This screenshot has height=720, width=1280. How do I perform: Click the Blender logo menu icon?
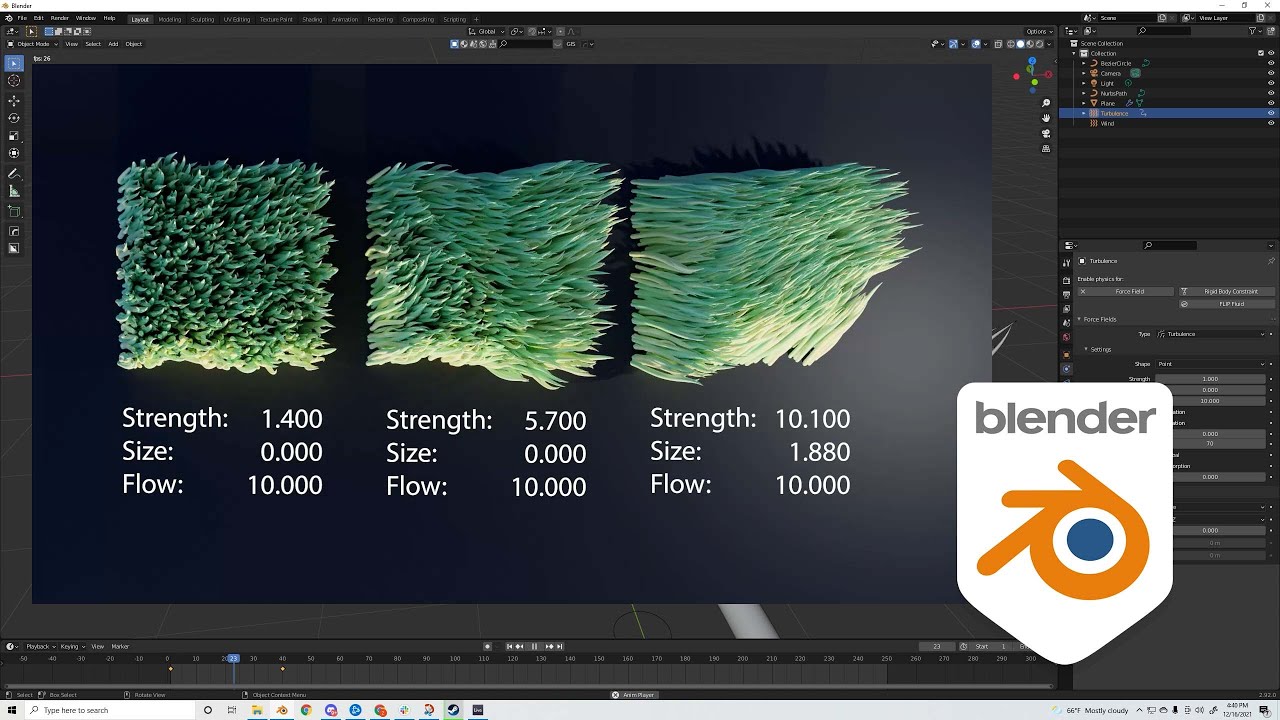click(7, 18)
